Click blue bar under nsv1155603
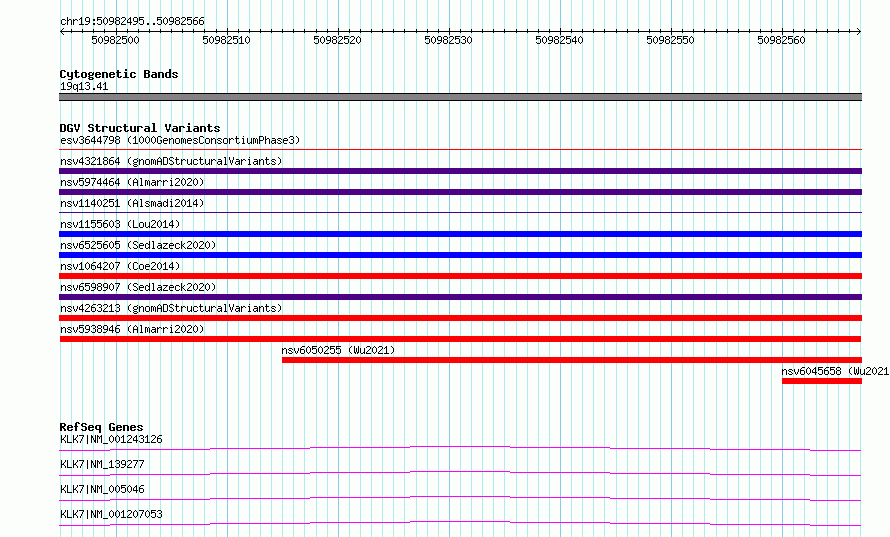890x537 pixels. (460, 234)
